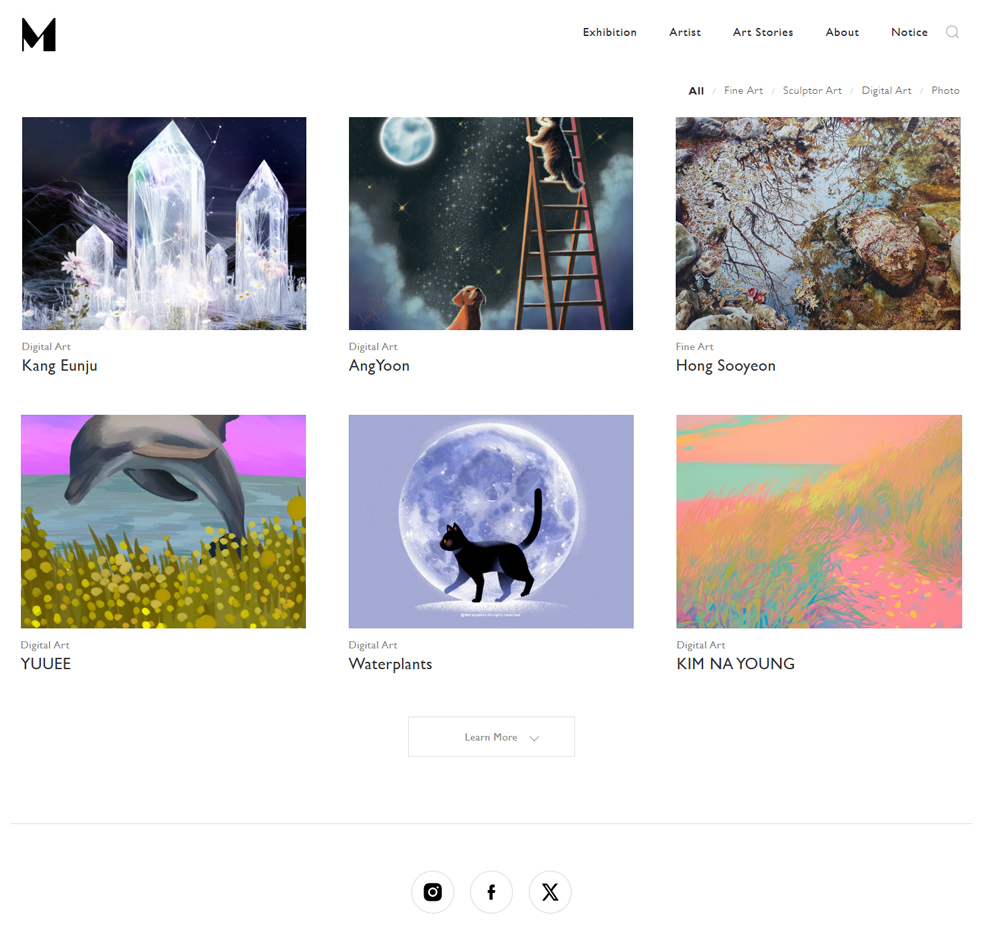Select the About menu item
The image size is (984, 927).
pyautogui.click(x=842, y=32)
